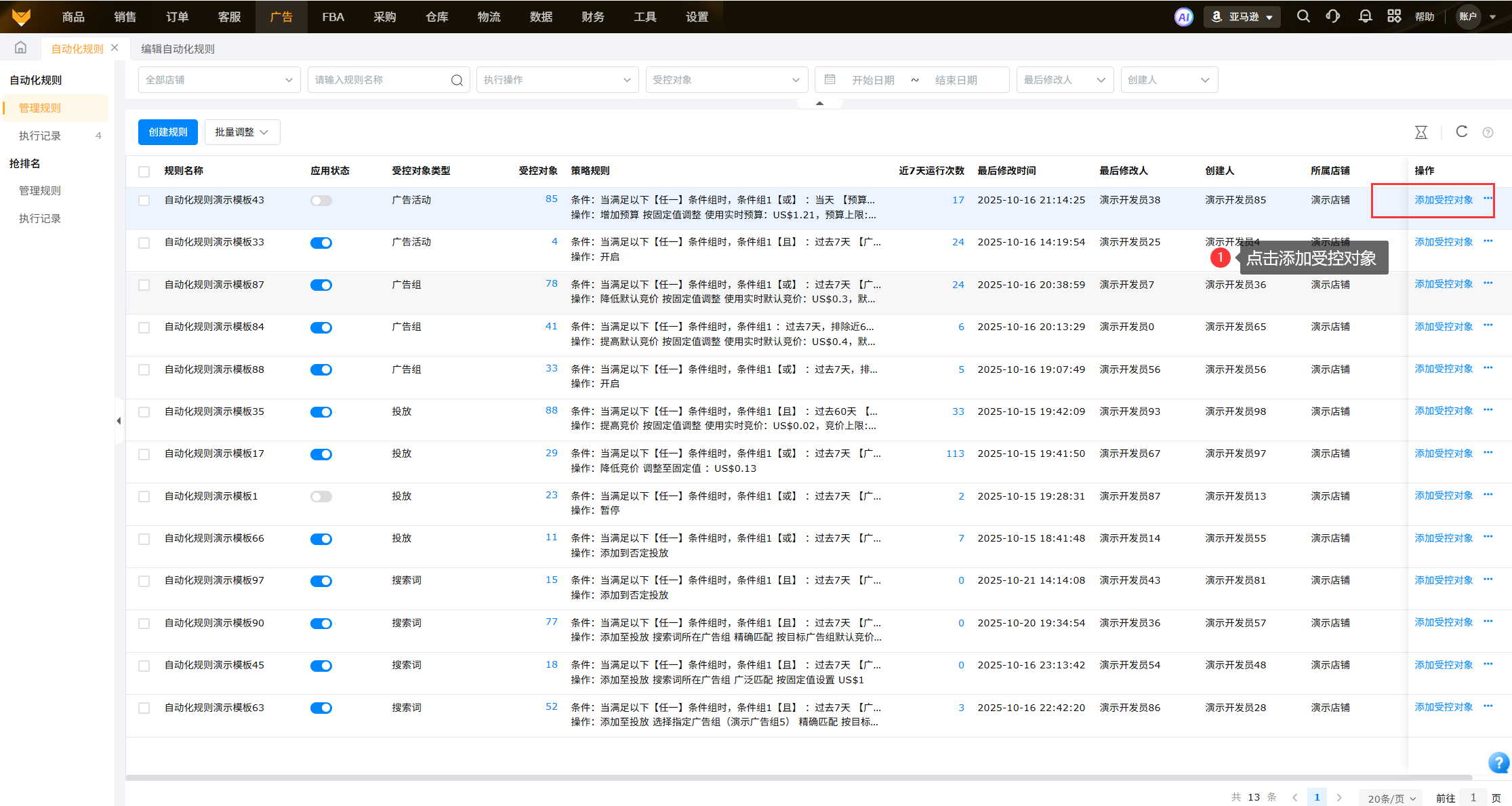
Task: Turn off toggle for 自动化规则演示模板87
Action: (321, 285)
